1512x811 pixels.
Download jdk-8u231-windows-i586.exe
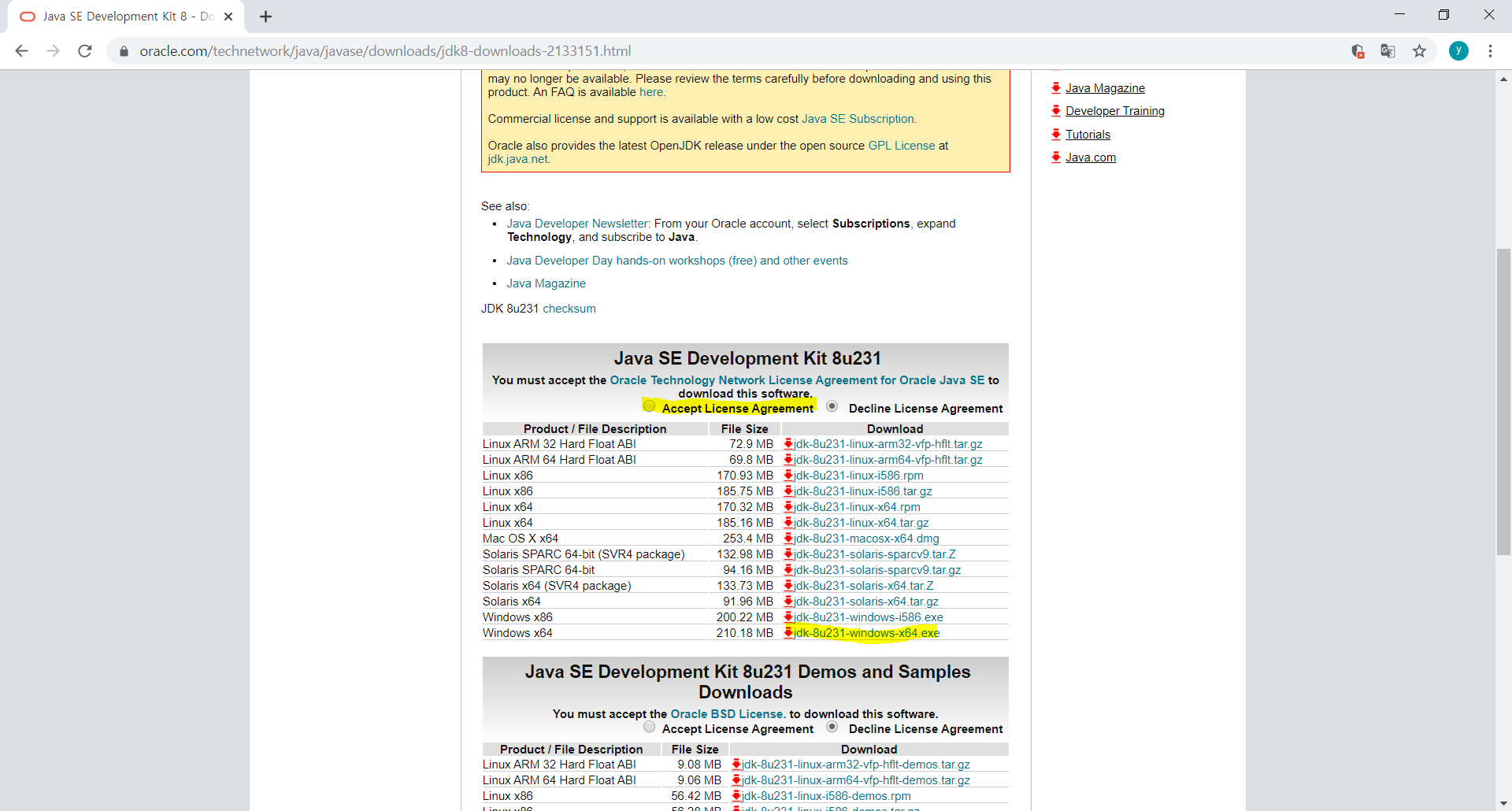pos(868,617)
